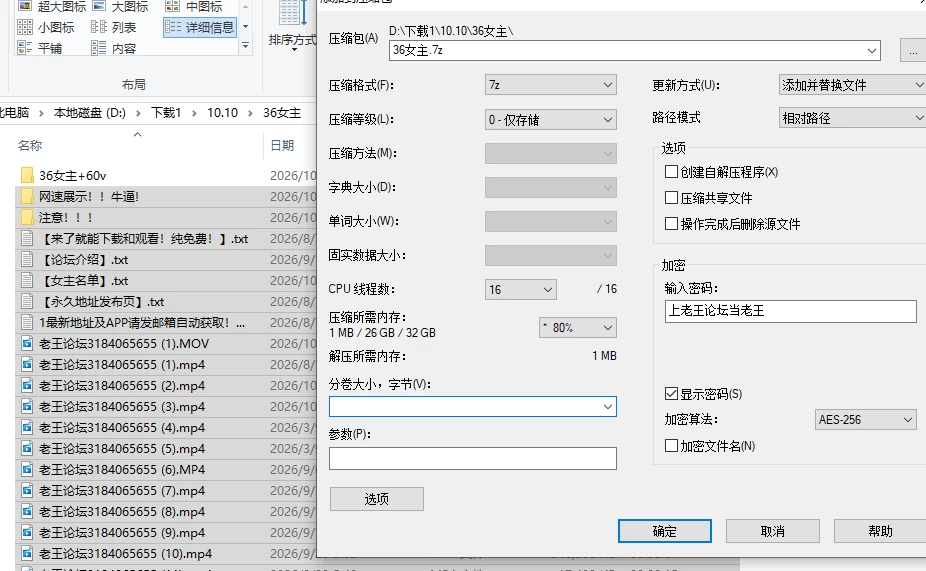The image size is (926, 571).
Task: Click text file icon of 【永久地址发布页】.txt
Action: [27, 301]
